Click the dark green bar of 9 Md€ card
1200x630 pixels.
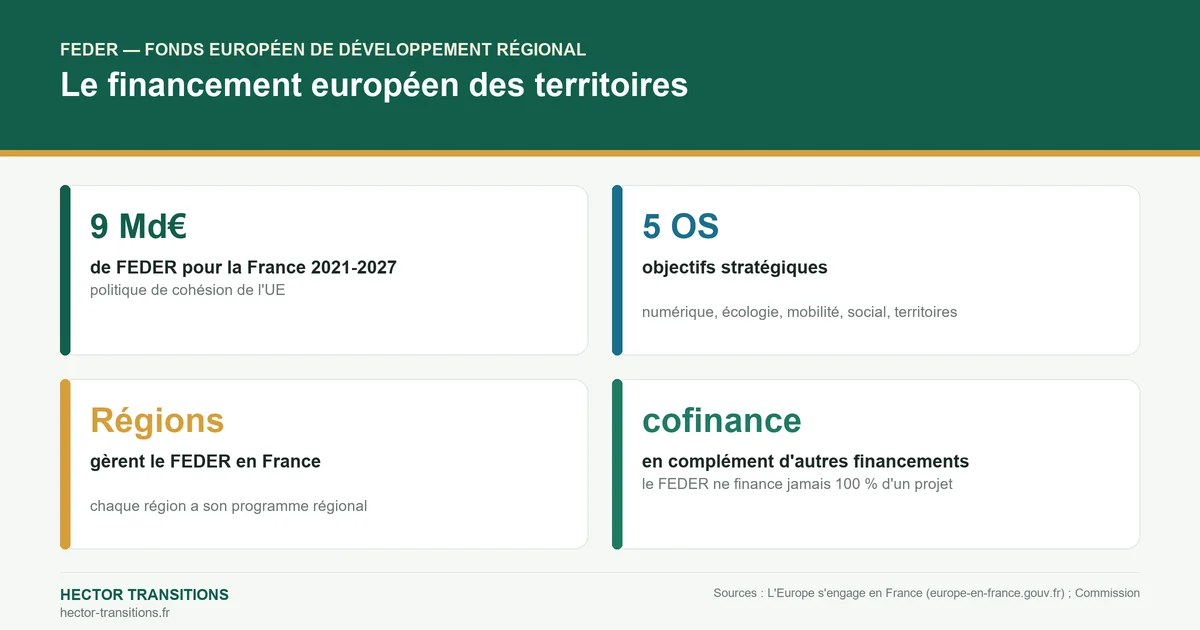(x=65, y=270)
